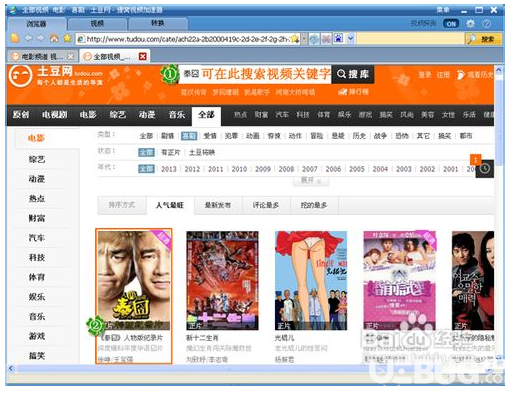Open 原创 in the black navigation bar
Screen dimensions: 518x393
click(x=21, y=115)
